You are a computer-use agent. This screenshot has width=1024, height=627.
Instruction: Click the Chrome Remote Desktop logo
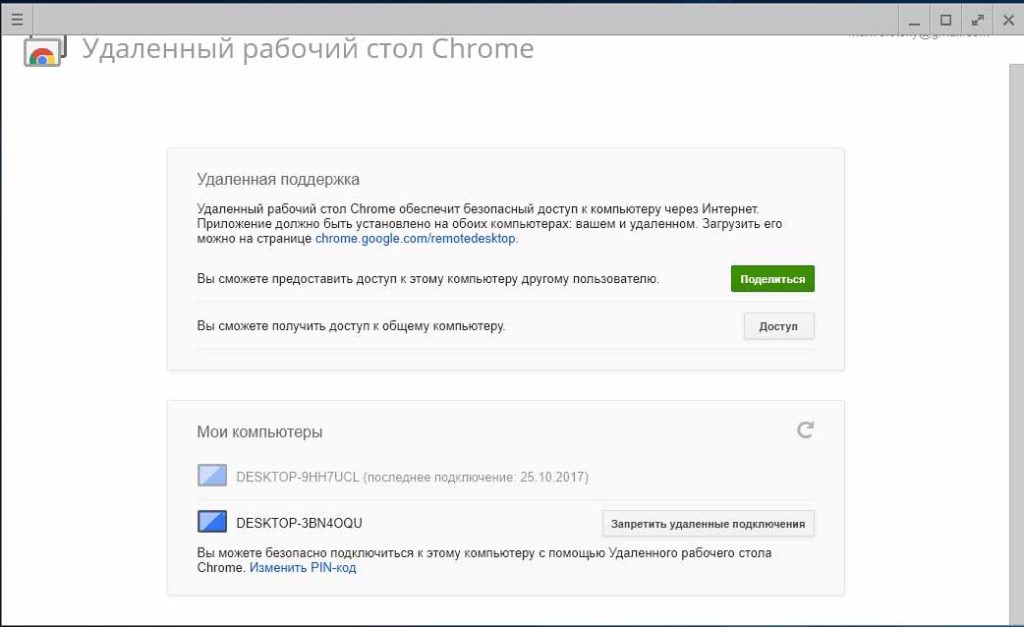(x=44, y=50)
